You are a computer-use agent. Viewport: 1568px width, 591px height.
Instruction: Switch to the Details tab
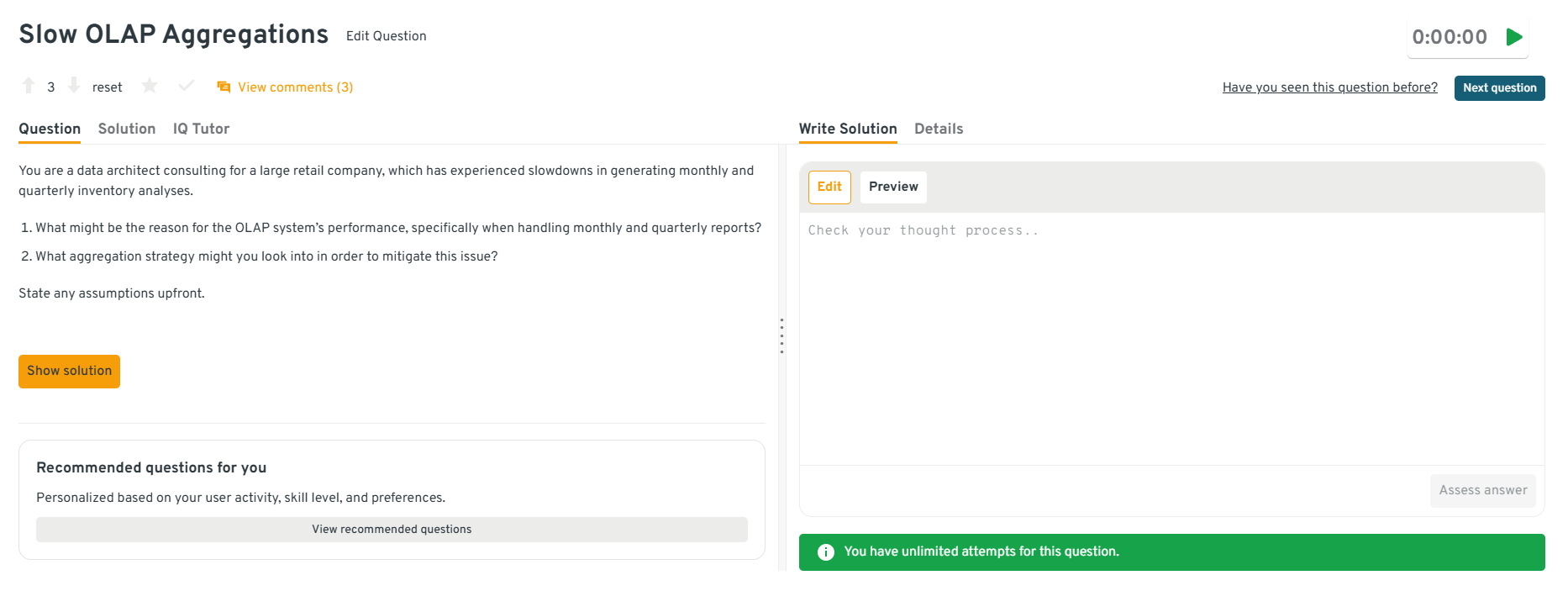pyautogui.click(x=939, y=129)
